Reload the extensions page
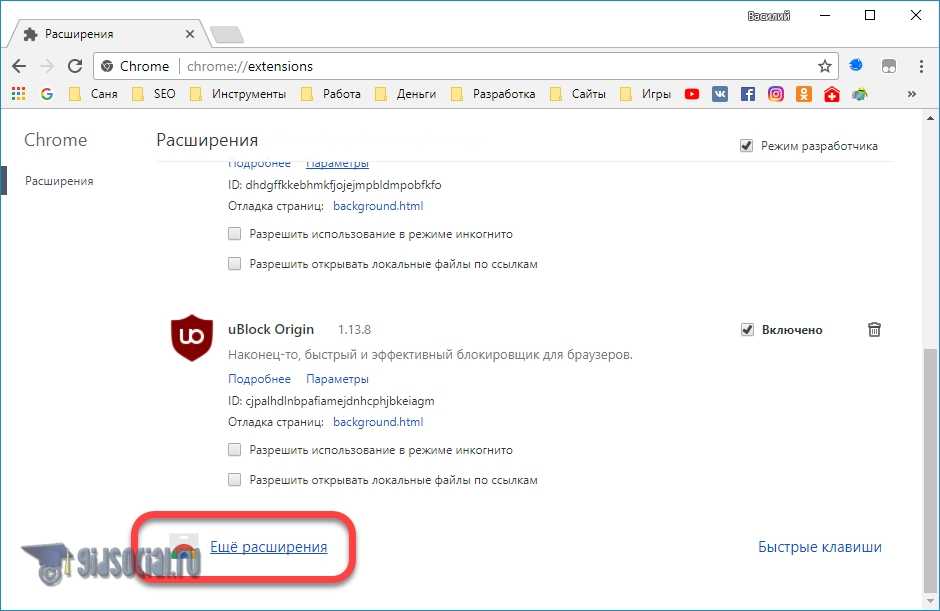Screen dimensions: 940x611 tap(75, 66)
